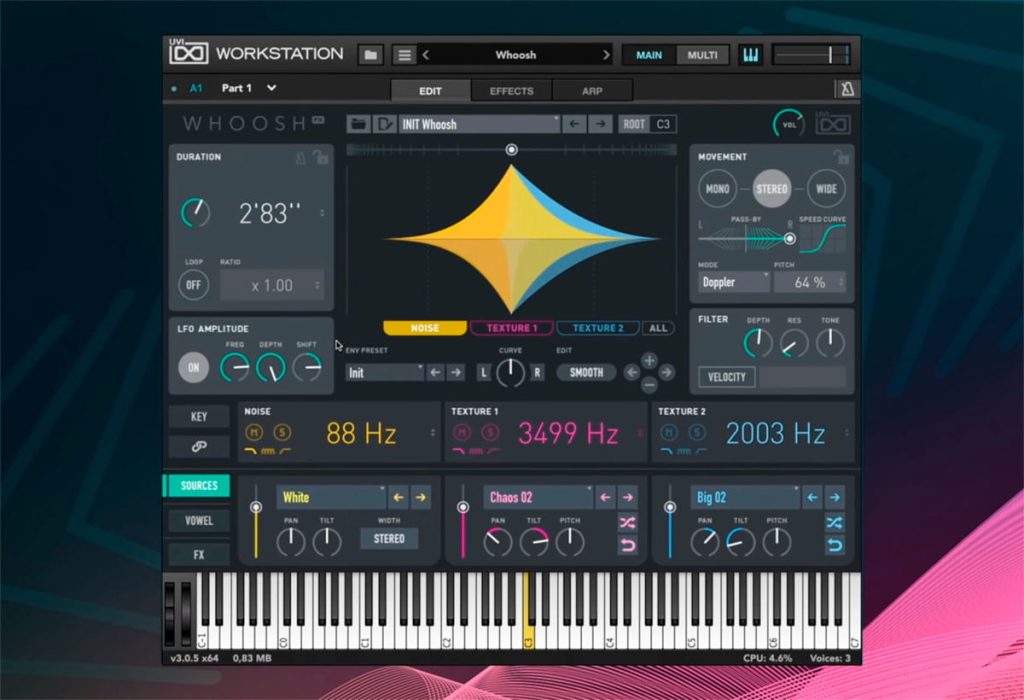Shuffle Texture 1 source with pink randomize icon
This screenshot has width=1024, height=700.
click(628, 522)
